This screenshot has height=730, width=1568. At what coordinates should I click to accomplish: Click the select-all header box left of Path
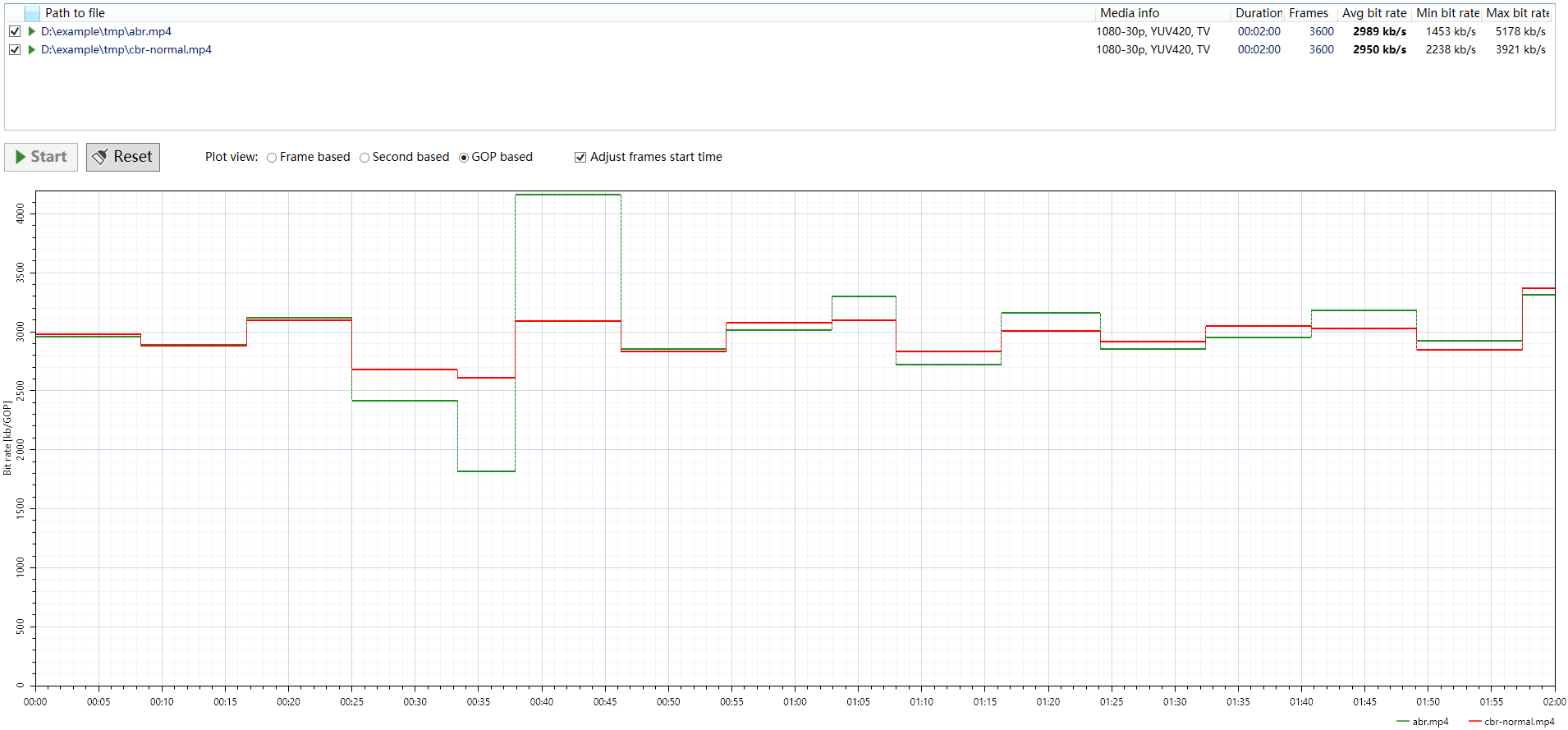(x=32, y=13)
